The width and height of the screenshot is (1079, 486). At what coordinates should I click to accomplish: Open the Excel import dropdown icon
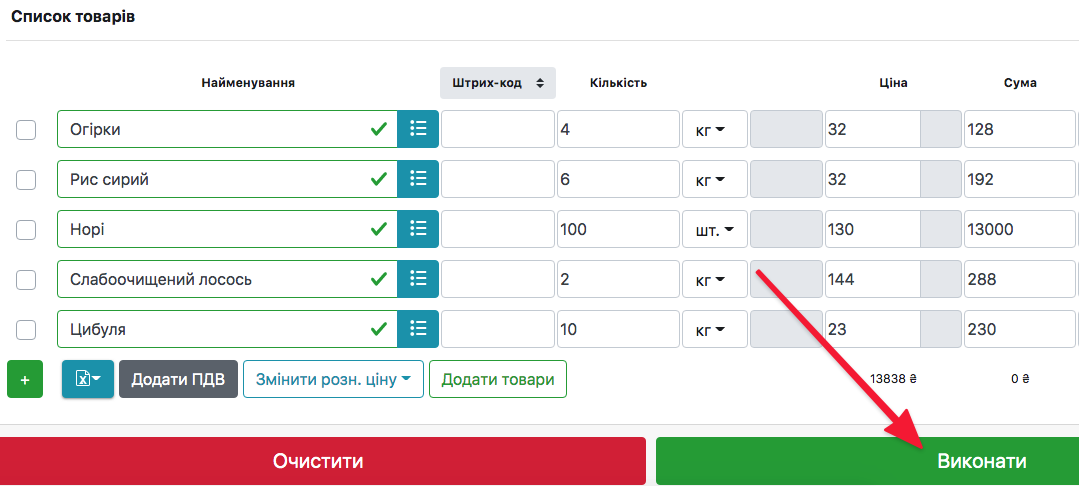pyautogui.click(x=88, y=380)
